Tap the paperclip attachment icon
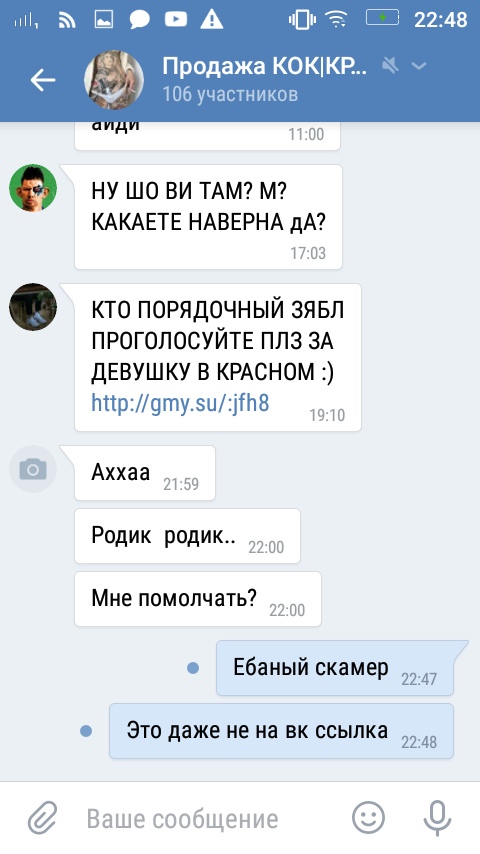The image size is (480, 854). click(x=42, y=819)
